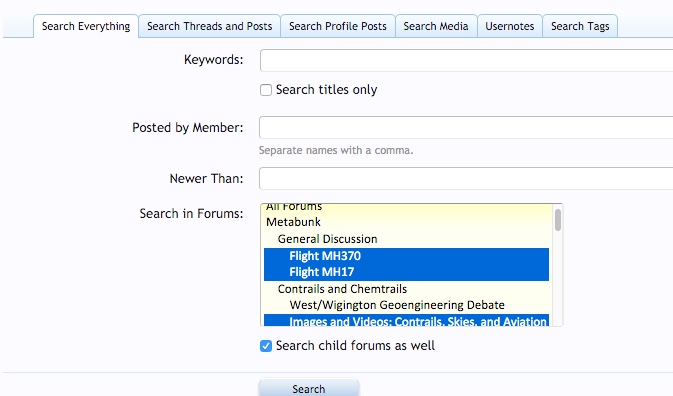Select Contrails and Chemtrails forum entry
The height and width of the screenshot is (396, 673).
(x=406, y=289)
